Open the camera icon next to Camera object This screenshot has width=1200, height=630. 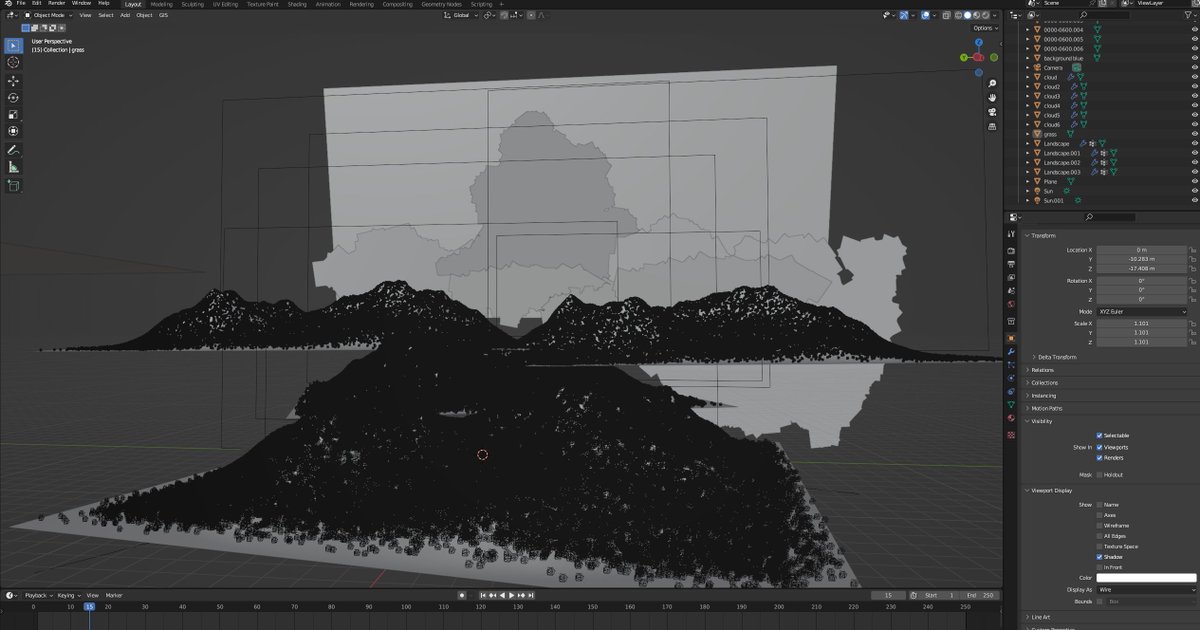tap(1076, 68)
